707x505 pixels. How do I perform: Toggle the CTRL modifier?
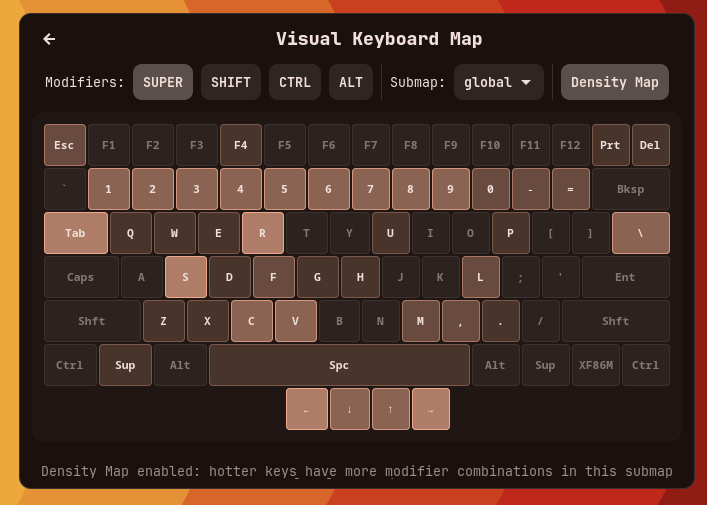tap(295, 82)
